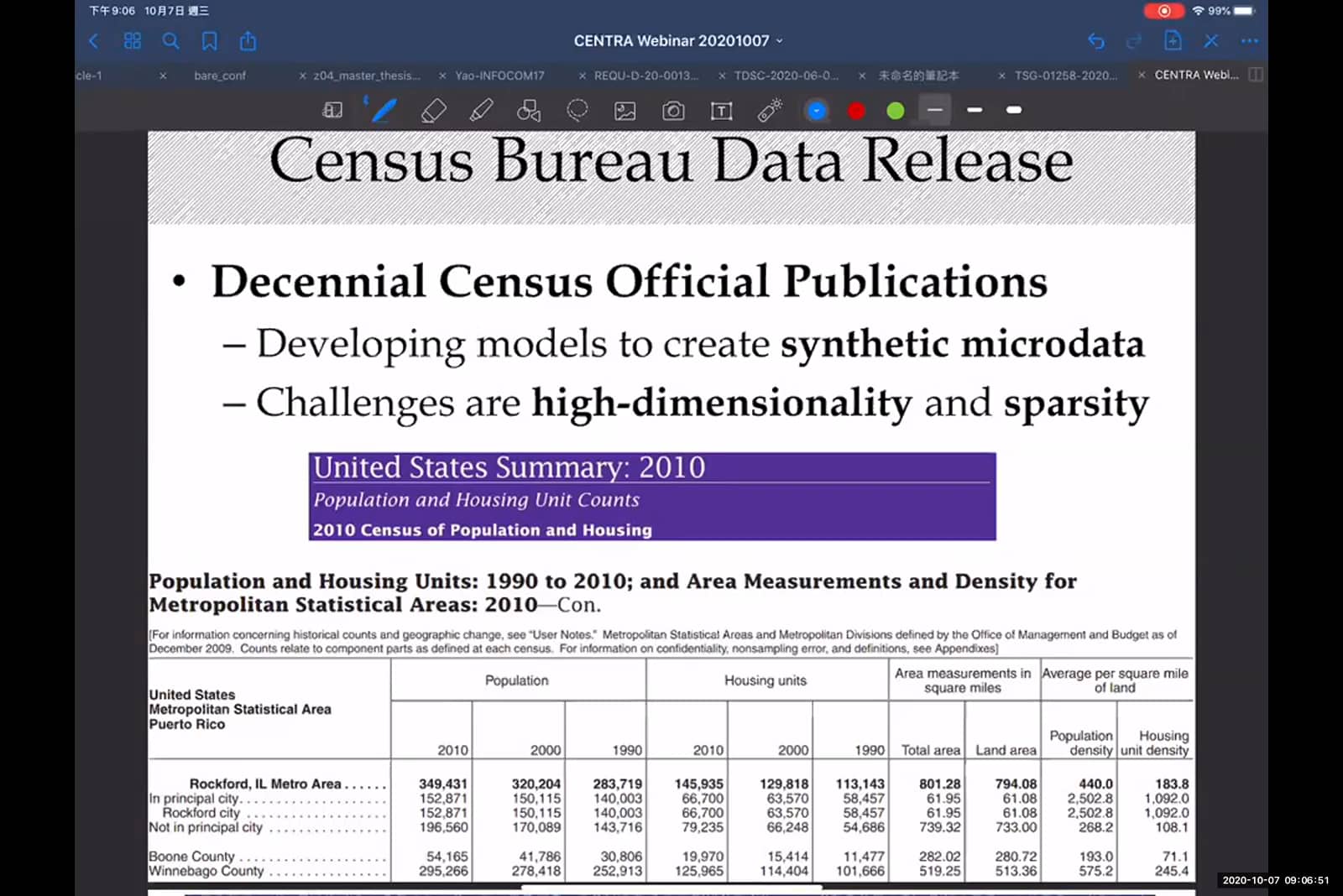This screenshot has width=1343, height=896.
Task: Click the 2020-10-07 09:06:51 timestamp
Action: [1276, 880]
